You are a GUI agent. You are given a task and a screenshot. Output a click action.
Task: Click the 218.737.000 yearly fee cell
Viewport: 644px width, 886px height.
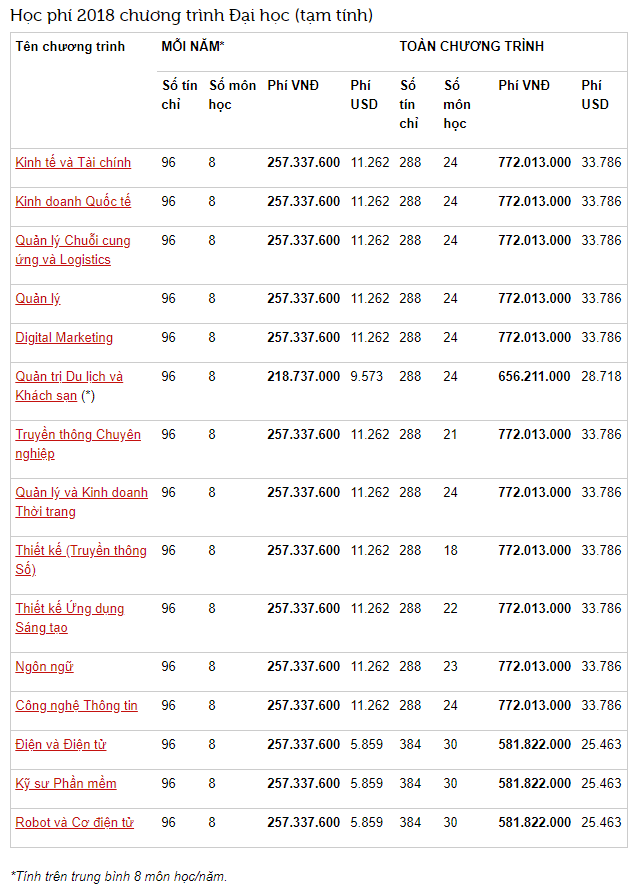pos(303,377)
